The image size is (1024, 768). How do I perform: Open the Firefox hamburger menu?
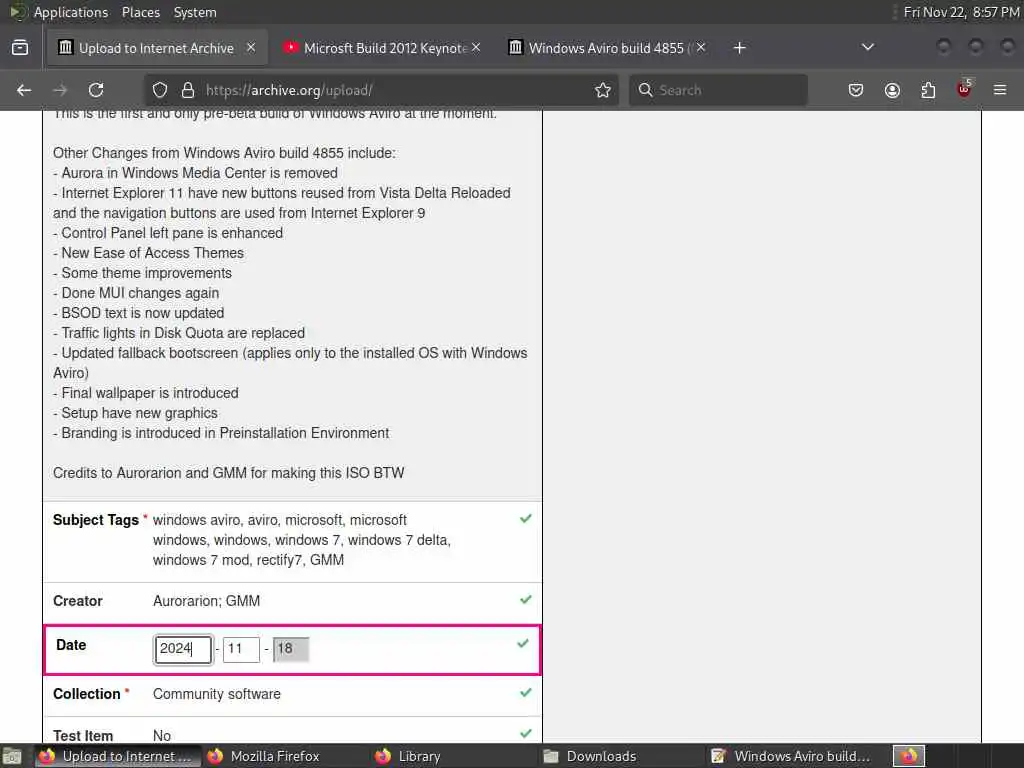coord(1000,90)
